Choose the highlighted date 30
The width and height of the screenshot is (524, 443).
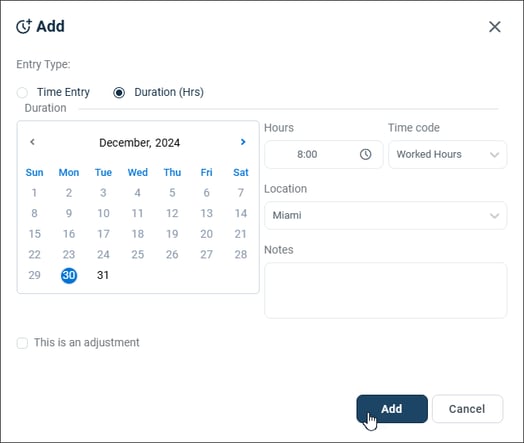point(69,275)
